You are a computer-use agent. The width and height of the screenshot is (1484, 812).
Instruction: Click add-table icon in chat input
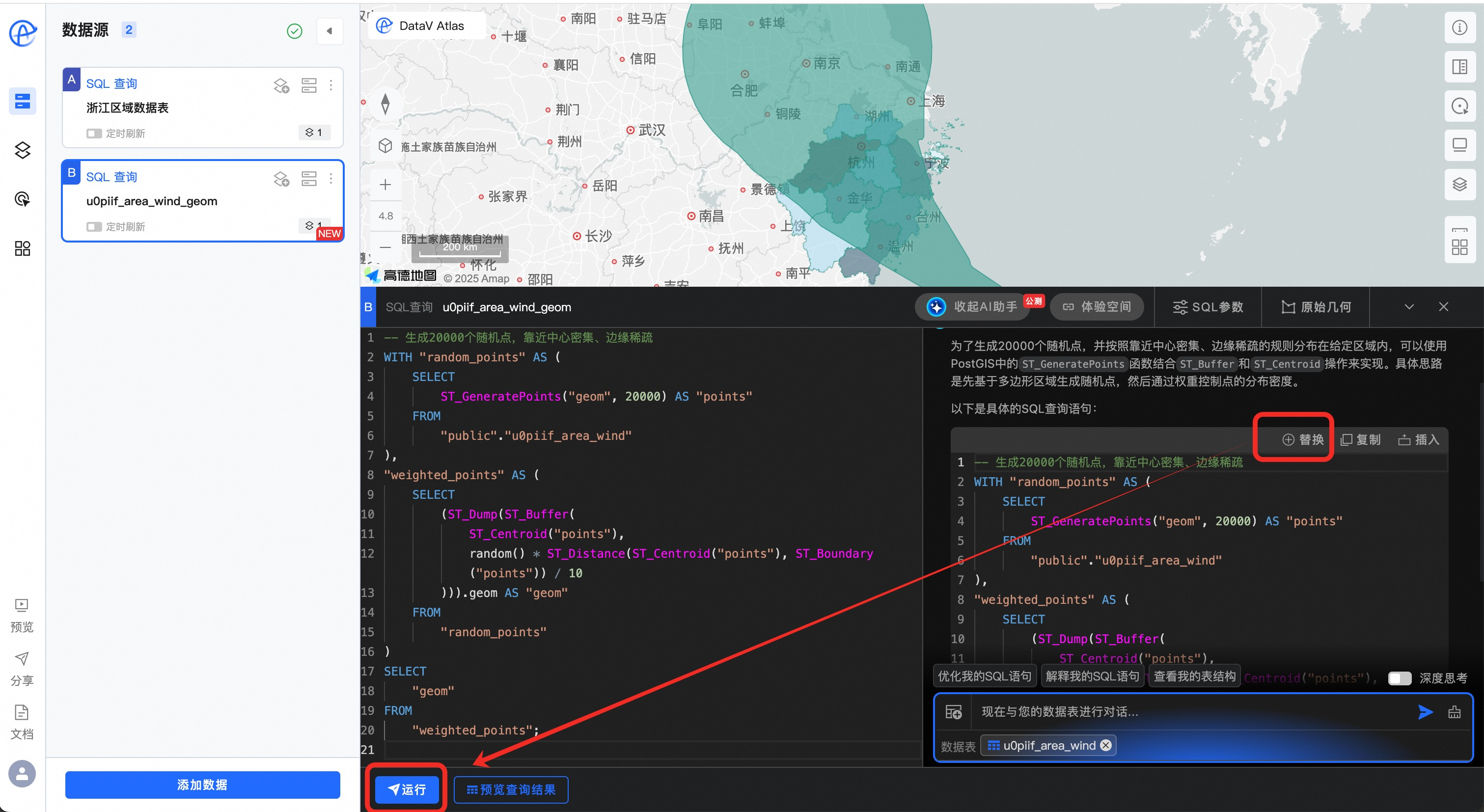[954, 712]
